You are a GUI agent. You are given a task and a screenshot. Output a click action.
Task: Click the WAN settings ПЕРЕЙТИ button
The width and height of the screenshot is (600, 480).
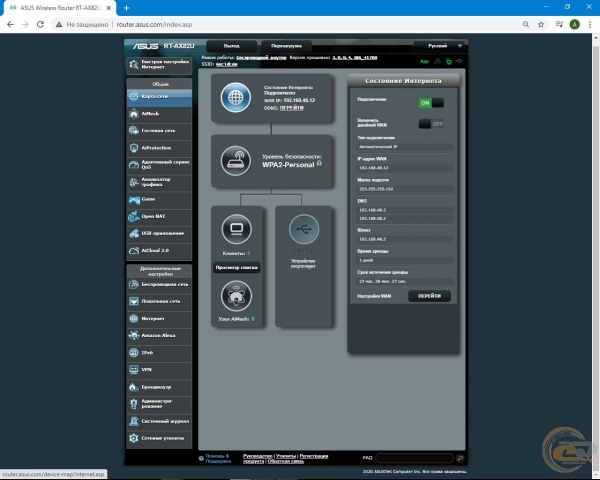tap(429, 296)
